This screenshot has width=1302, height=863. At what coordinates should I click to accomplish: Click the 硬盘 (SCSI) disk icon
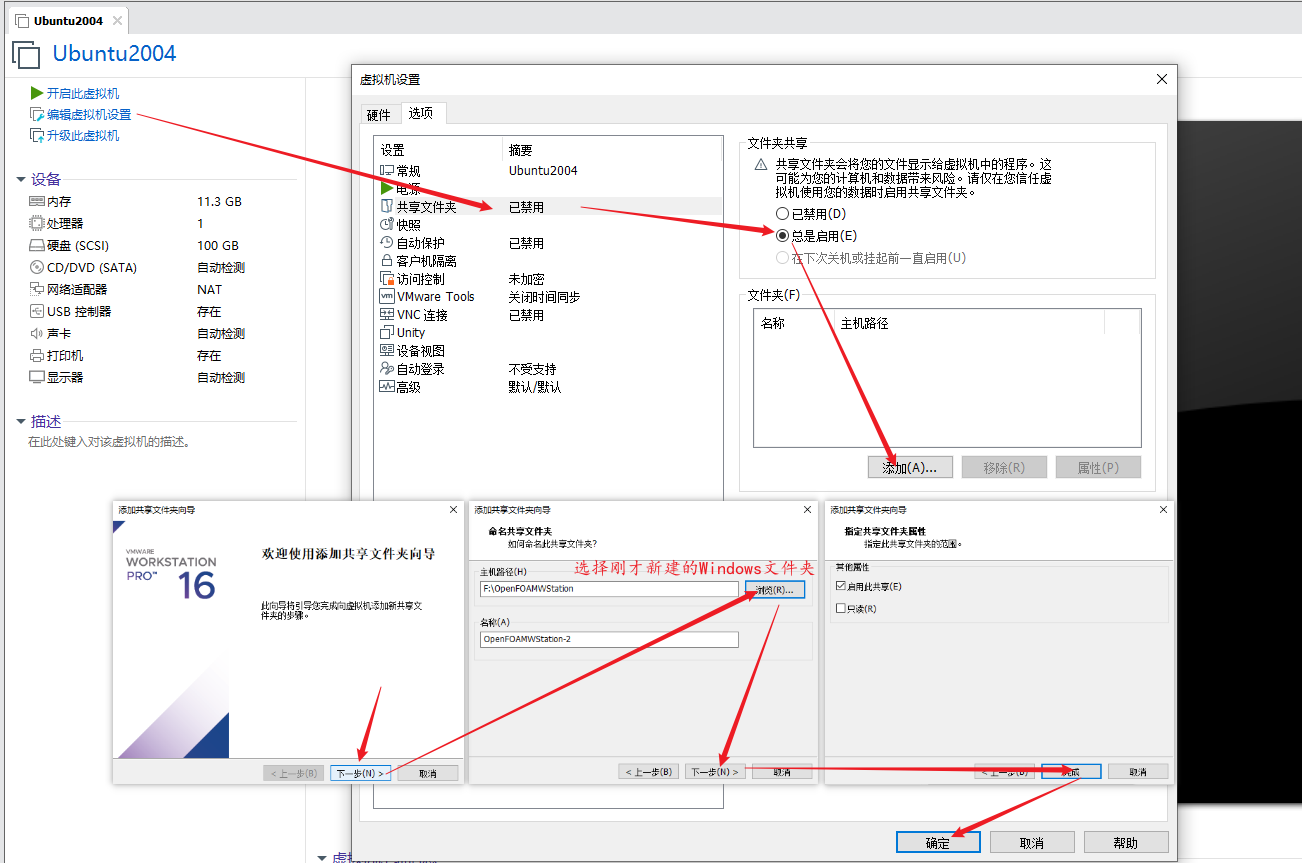point(37,245)
